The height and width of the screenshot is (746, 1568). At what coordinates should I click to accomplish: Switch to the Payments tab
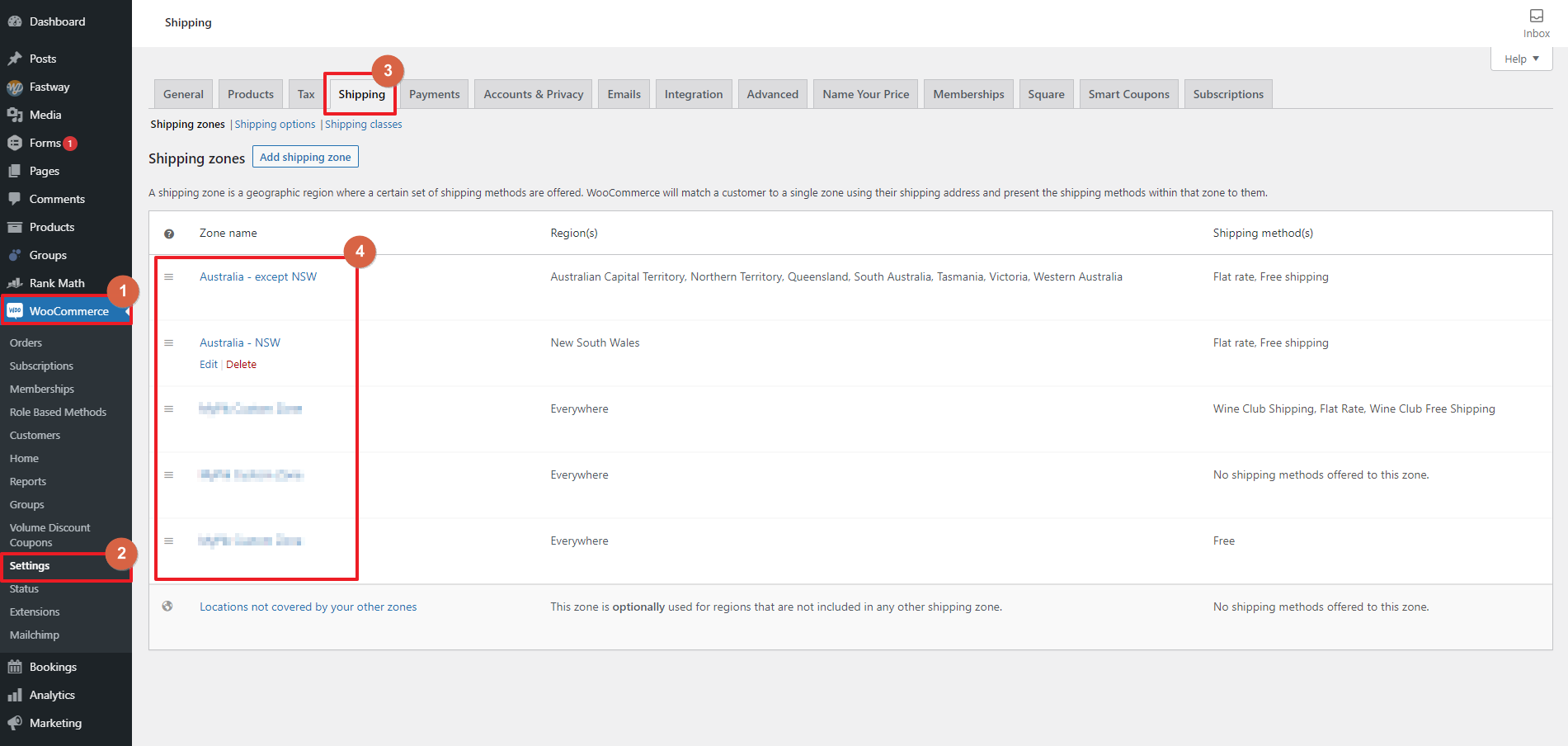click(x=435, y=94)
